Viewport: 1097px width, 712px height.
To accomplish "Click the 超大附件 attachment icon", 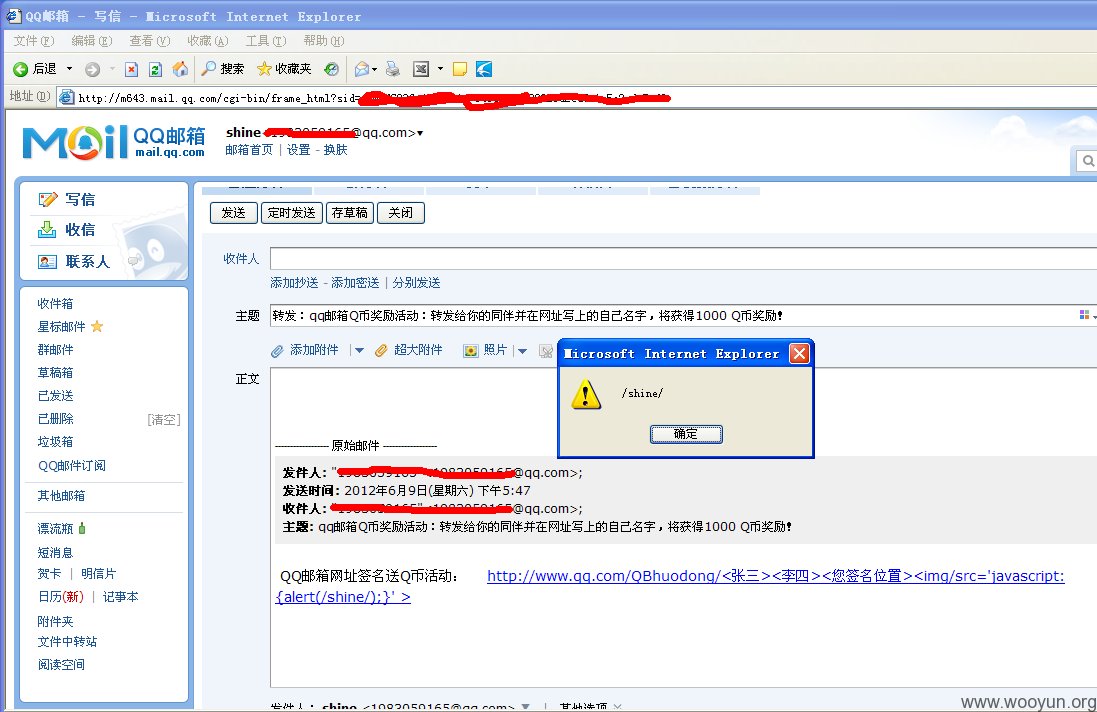I will pyautogui.click(x=381, y=350).
